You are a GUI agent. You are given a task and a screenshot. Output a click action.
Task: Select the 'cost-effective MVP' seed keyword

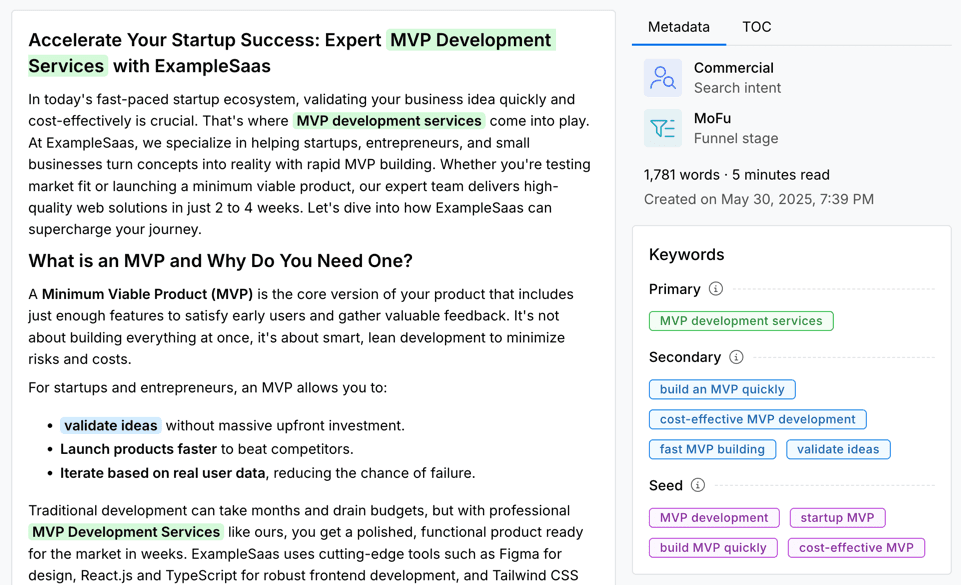tap(856, 547)
